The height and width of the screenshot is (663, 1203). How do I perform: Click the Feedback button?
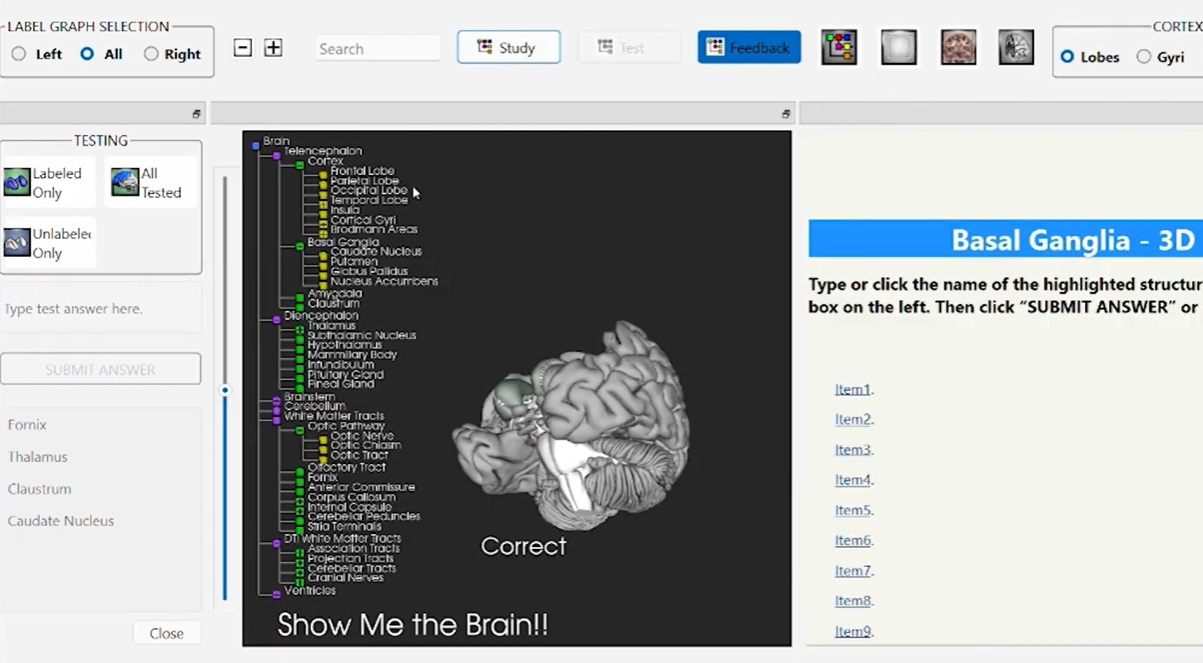click(749, 47)
